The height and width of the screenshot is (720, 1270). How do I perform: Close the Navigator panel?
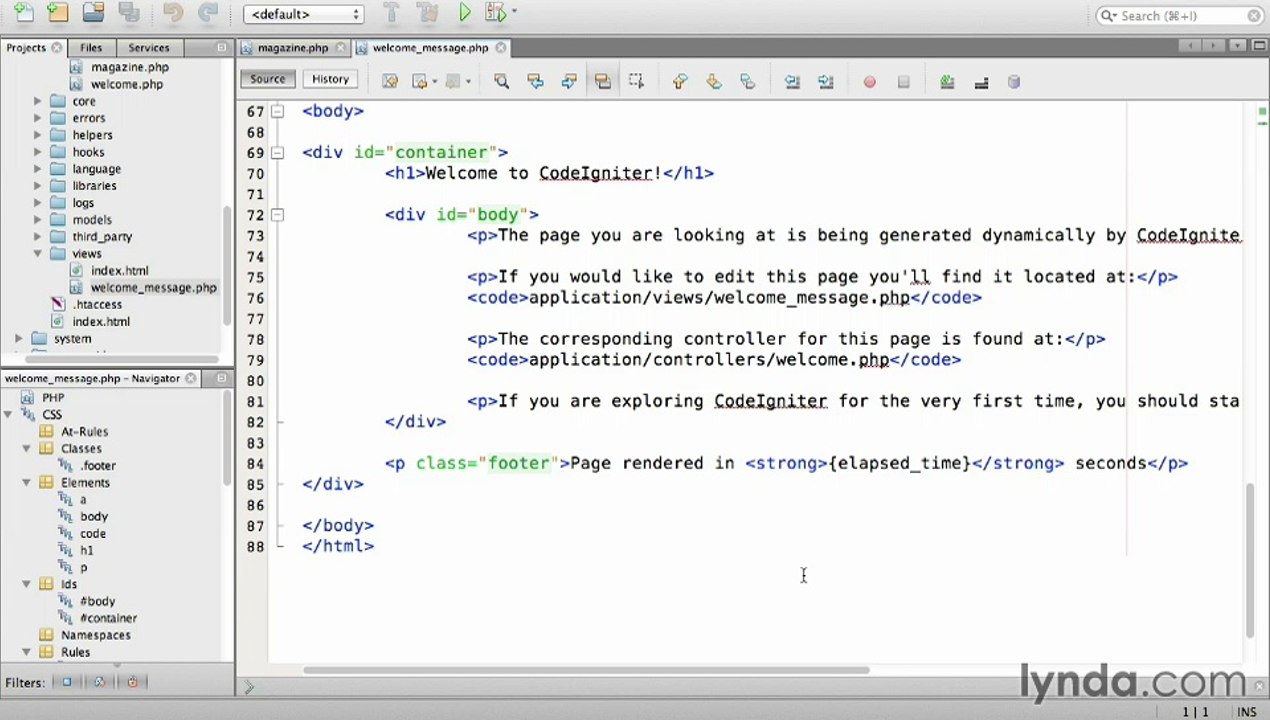(192, 378)
